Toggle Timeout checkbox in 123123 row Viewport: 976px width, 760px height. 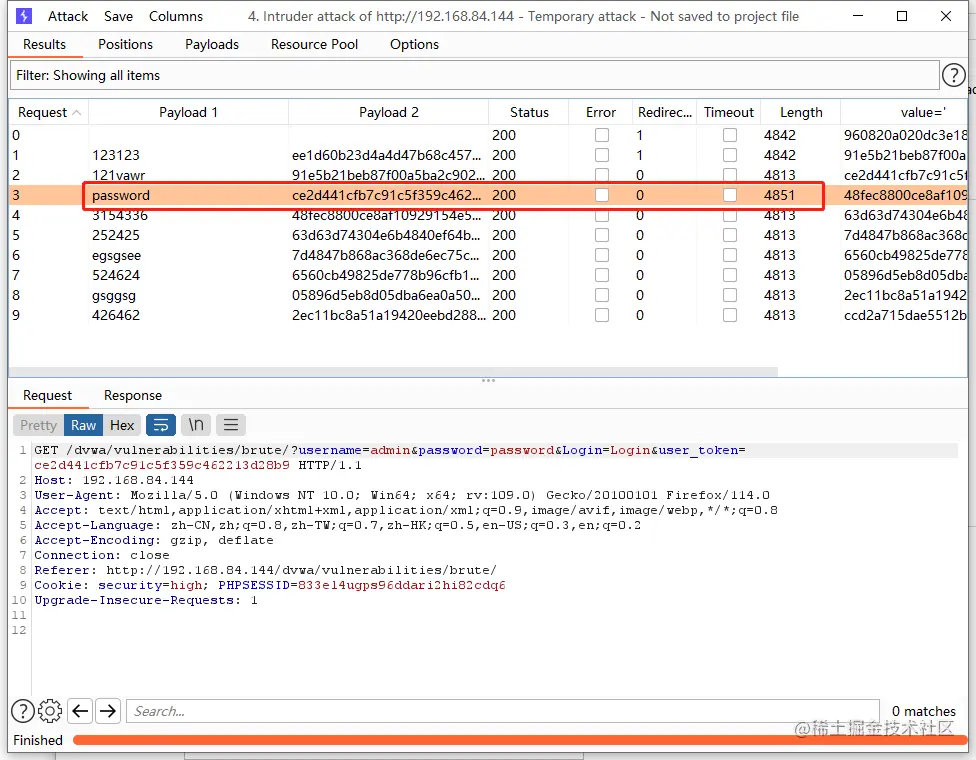pos(730,155)
